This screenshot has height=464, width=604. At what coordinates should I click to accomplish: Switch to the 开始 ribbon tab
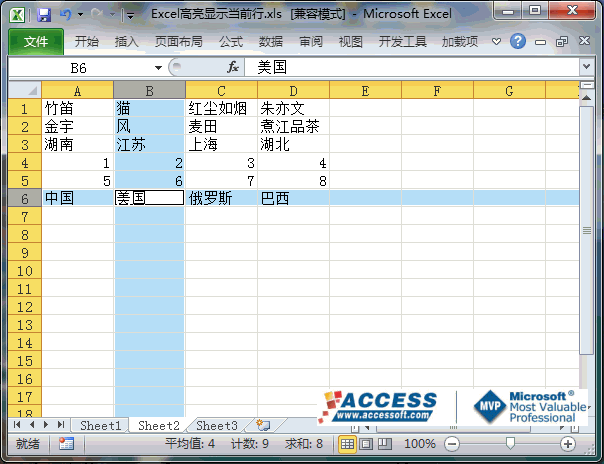(x=87, y=41)
